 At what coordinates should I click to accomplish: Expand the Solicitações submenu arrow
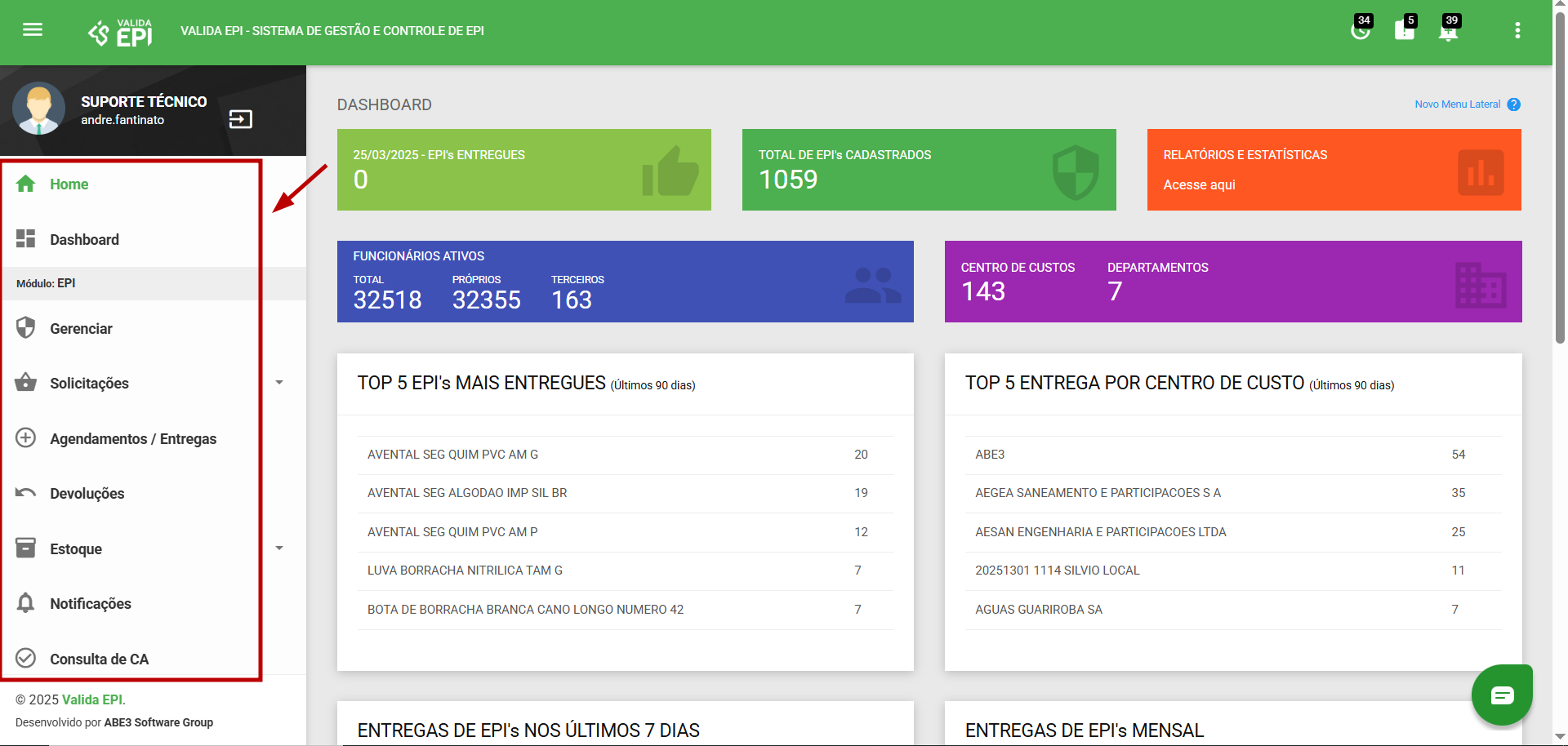tap(279, 382)
